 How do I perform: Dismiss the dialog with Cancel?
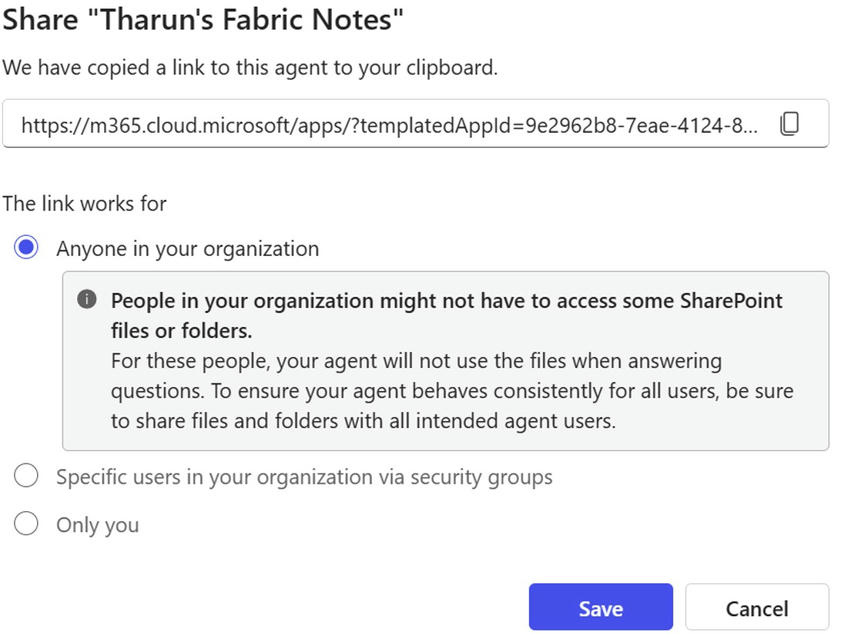(x=756, y=608)
